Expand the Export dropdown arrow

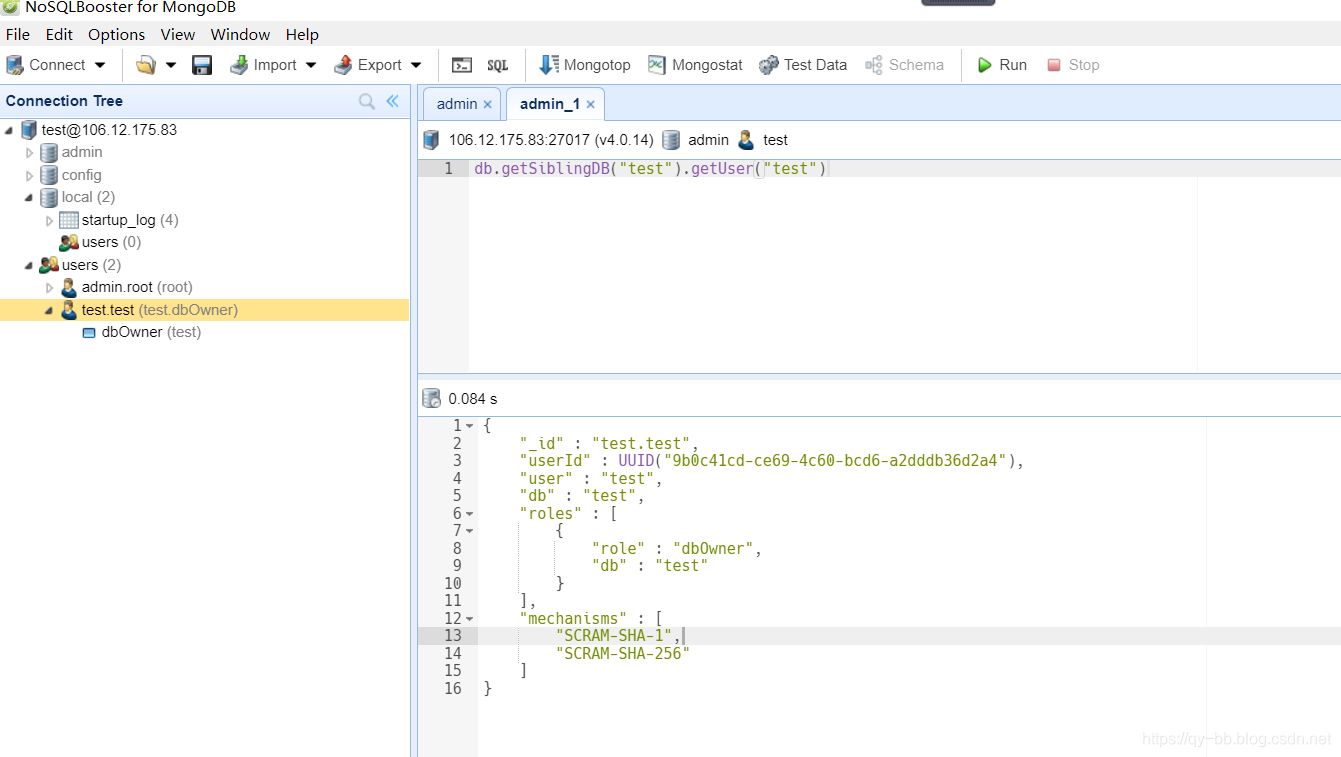point(416,65)
